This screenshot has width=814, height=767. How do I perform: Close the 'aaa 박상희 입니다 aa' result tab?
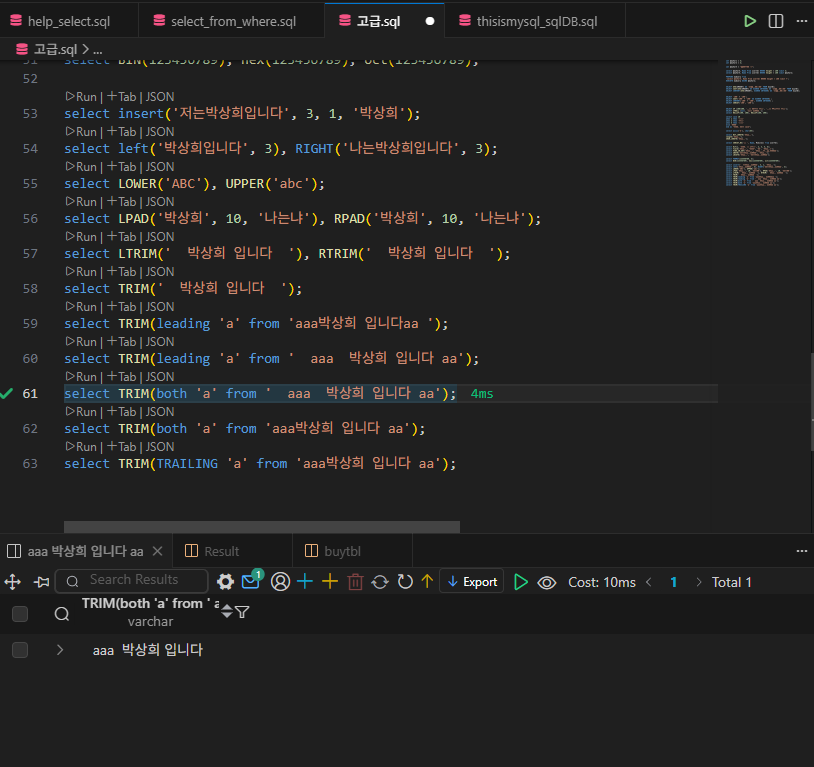pyautogui.click(x=158, y=551)
